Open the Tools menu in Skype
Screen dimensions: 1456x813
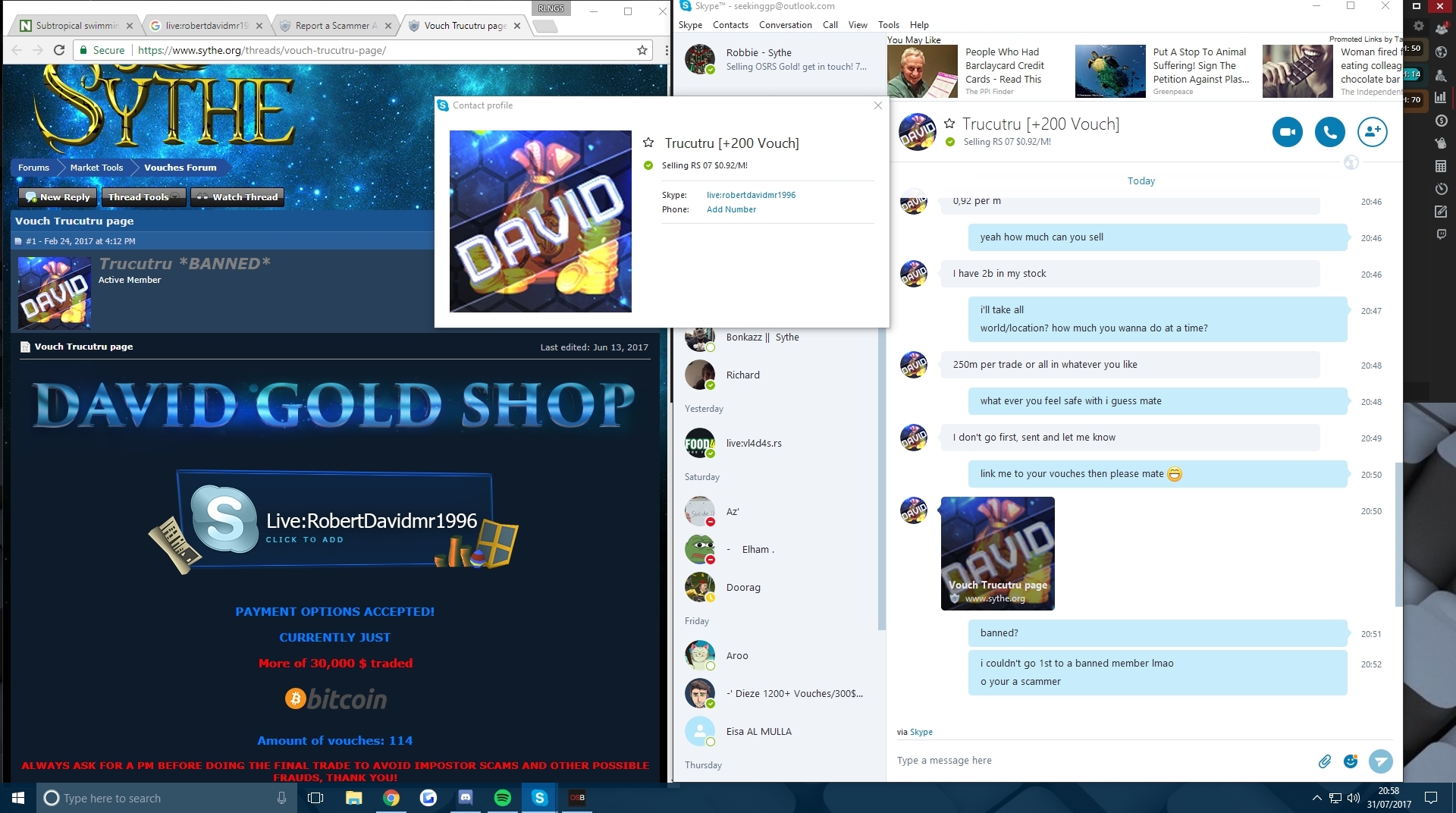coord(888,25)
